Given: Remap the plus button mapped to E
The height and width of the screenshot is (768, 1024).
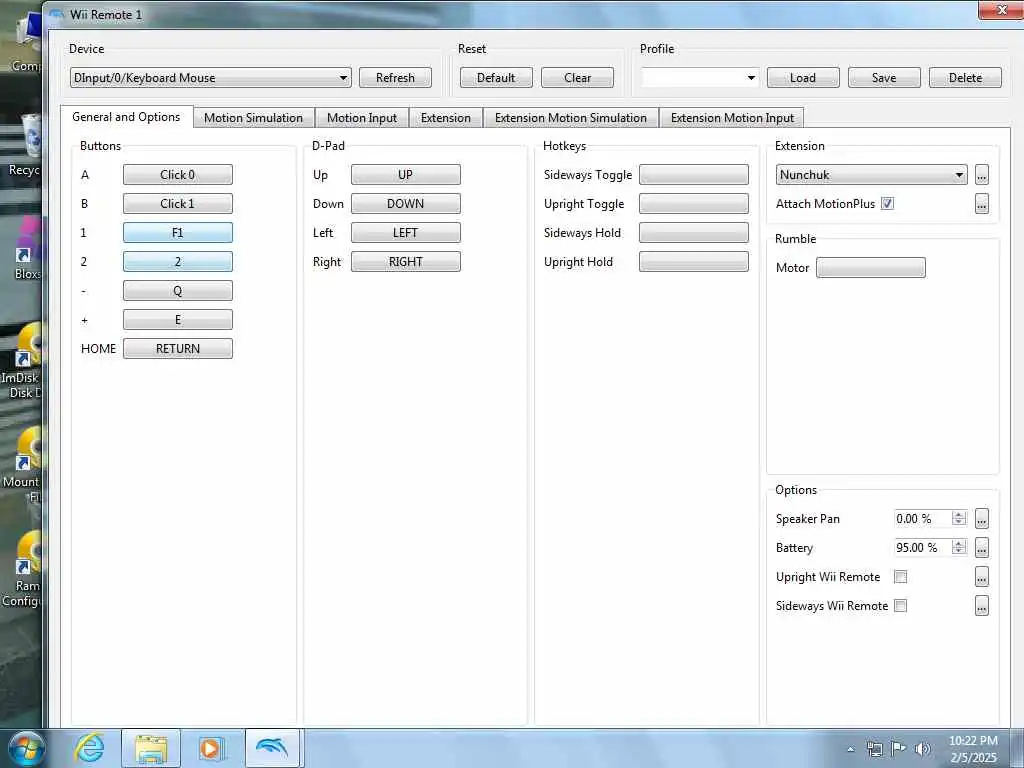Looking at the screenshot, I should point(178,320).
